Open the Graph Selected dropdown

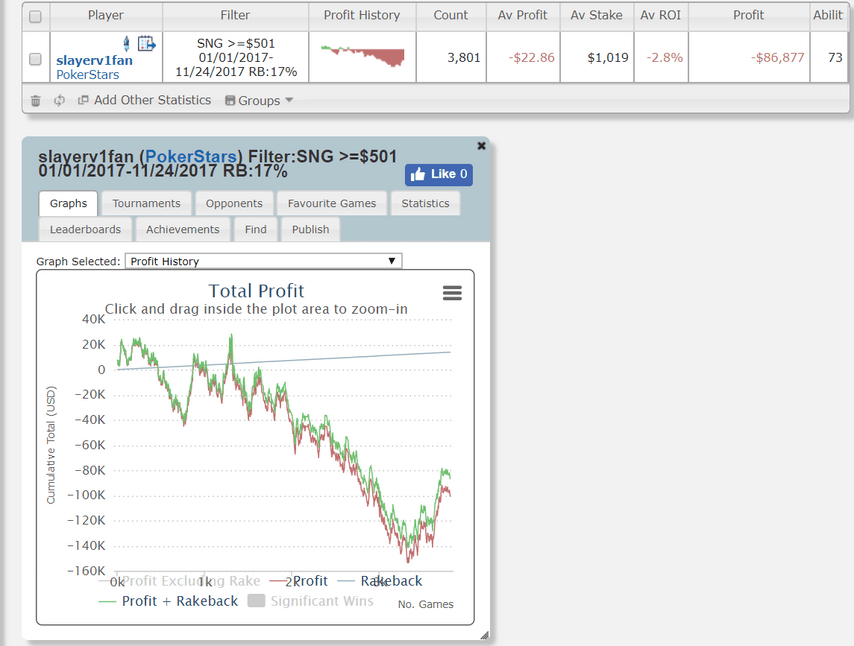pos(264,261)
